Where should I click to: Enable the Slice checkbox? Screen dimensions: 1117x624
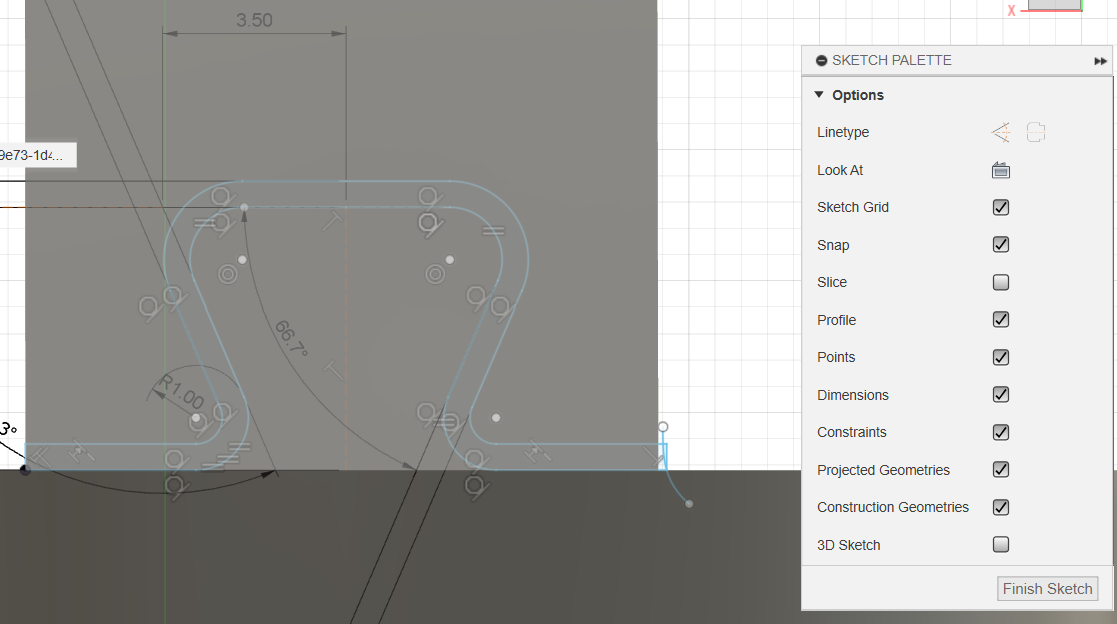1001,282
